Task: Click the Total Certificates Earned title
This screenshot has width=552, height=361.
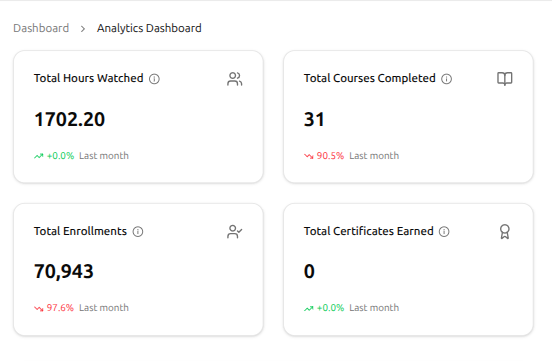Action: coord(369,231)
